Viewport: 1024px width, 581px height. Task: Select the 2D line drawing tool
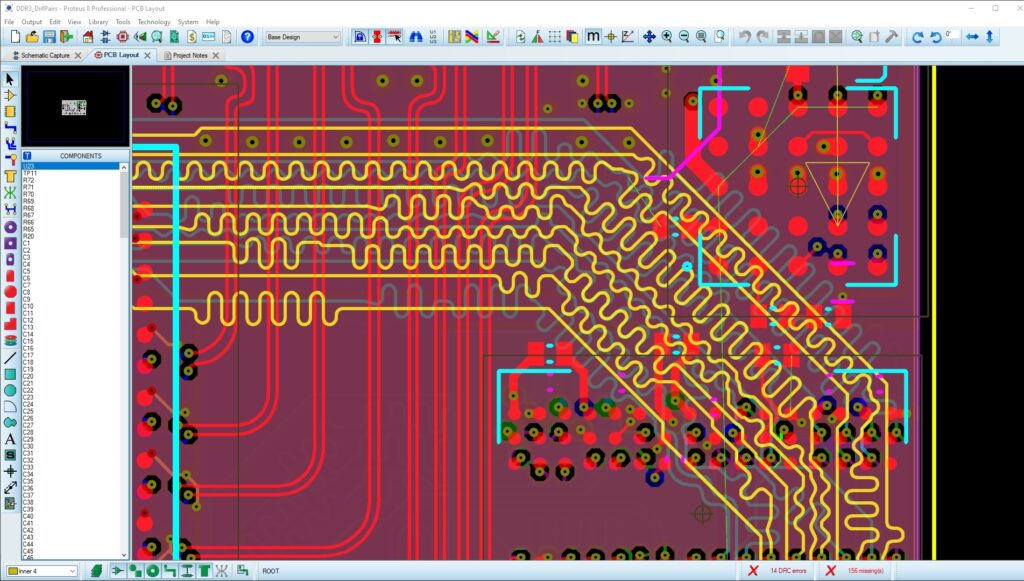pyautogui.click(x=10, y=358)
